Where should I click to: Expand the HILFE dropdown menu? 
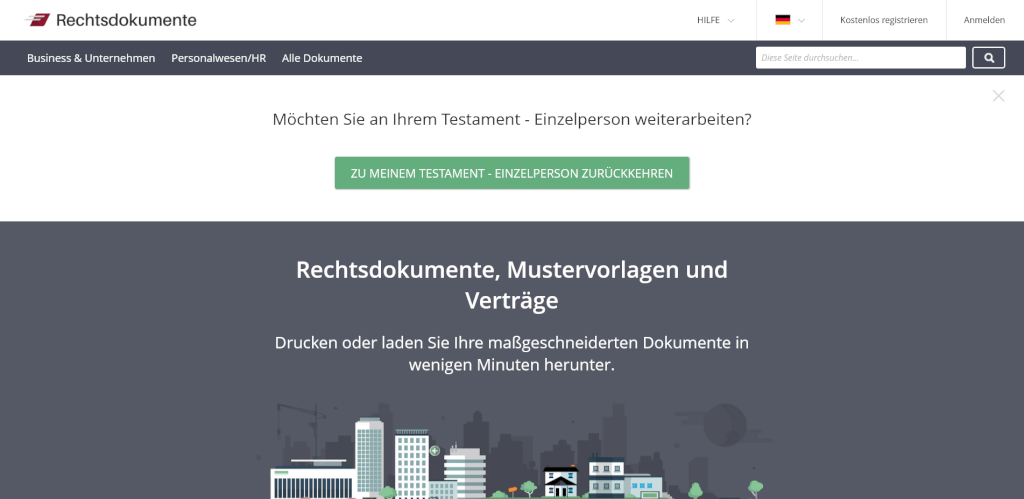(716, 20)
